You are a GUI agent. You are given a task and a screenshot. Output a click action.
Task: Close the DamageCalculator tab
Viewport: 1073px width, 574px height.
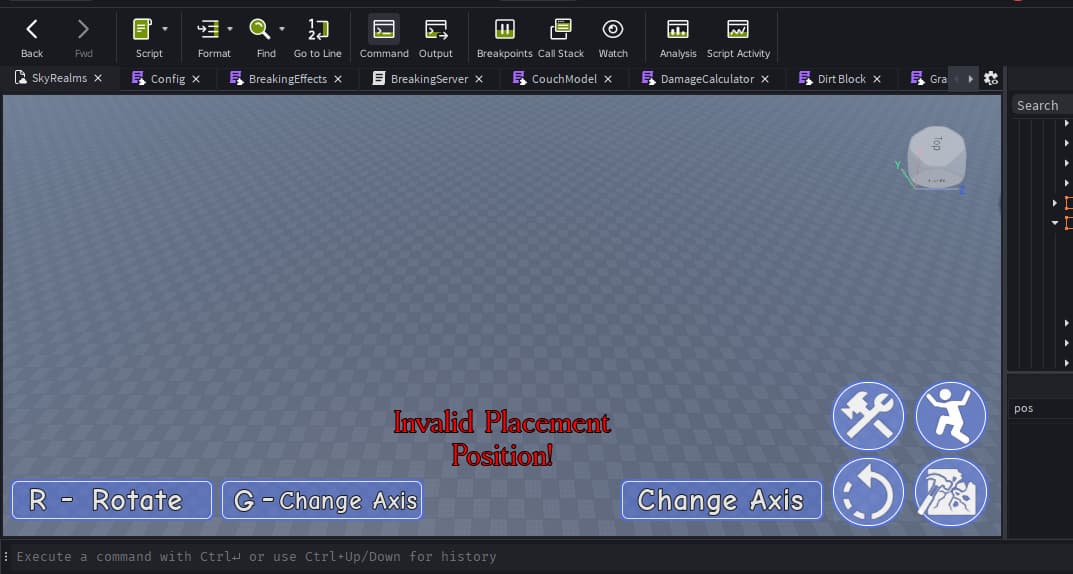(765, 79)
